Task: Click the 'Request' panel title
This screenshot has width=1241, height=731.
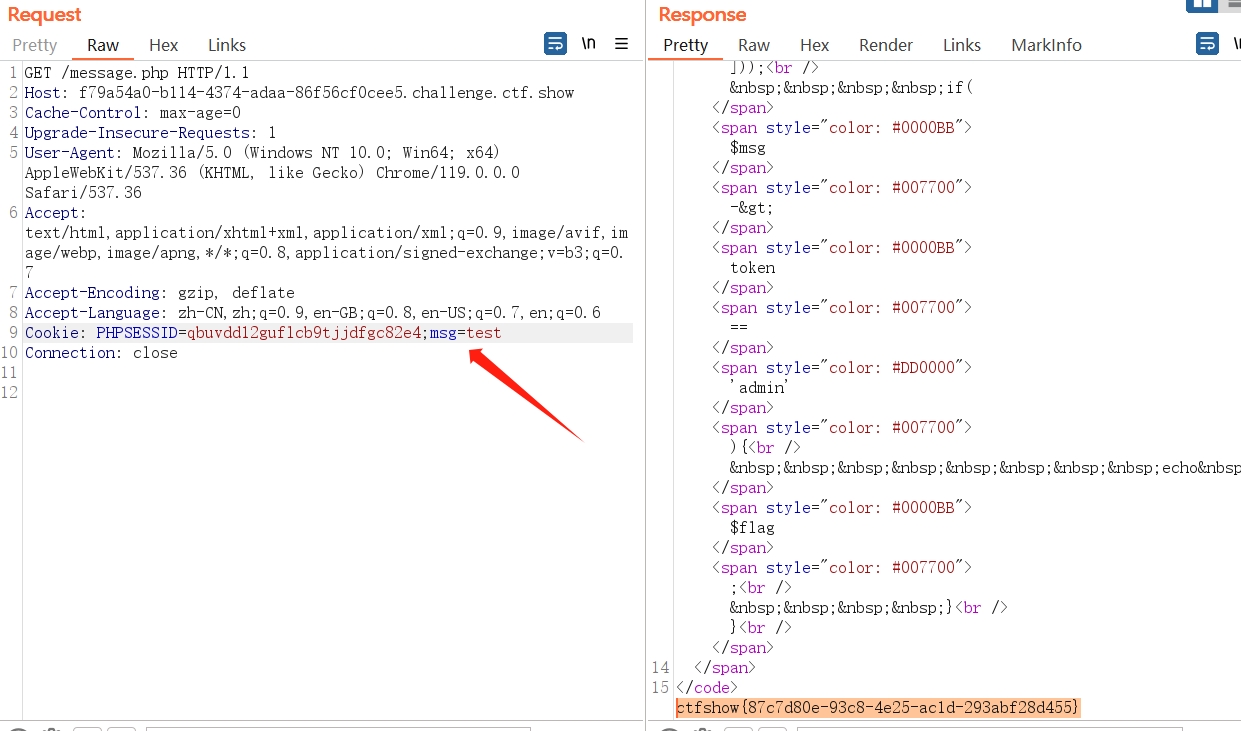Action: [45, 15]
